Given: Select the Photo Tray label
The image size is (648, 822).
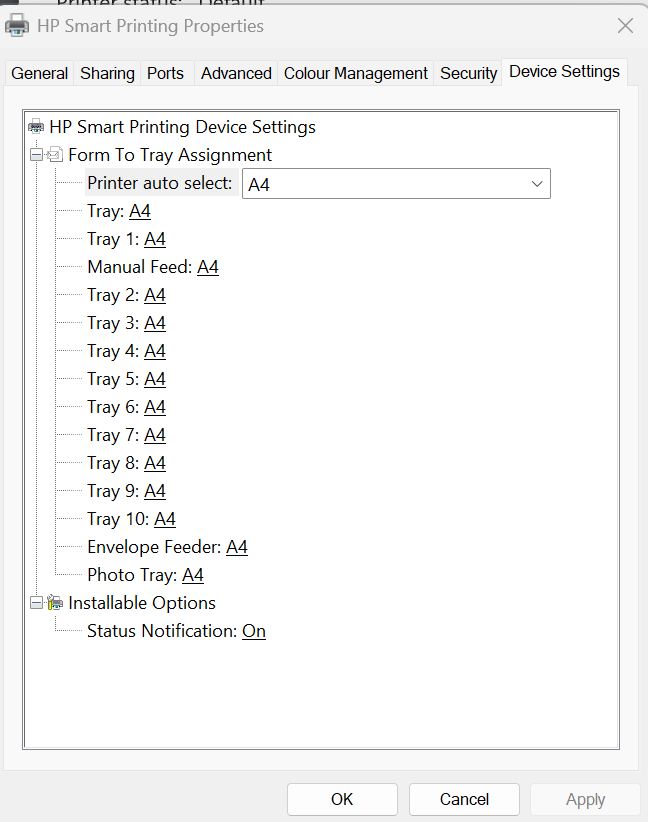Looking at the screenshot, I should coord(132,575).
